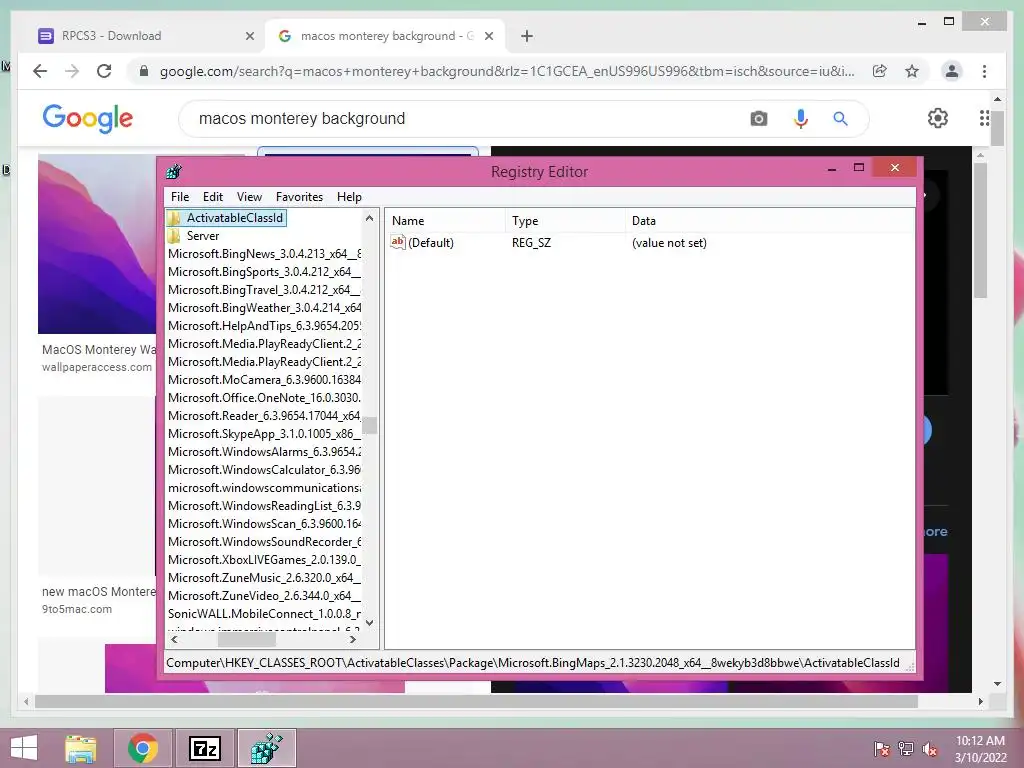The image size is (1024, 768).
Task: Open the Help menu in Registry Editor
Action: 349,197
